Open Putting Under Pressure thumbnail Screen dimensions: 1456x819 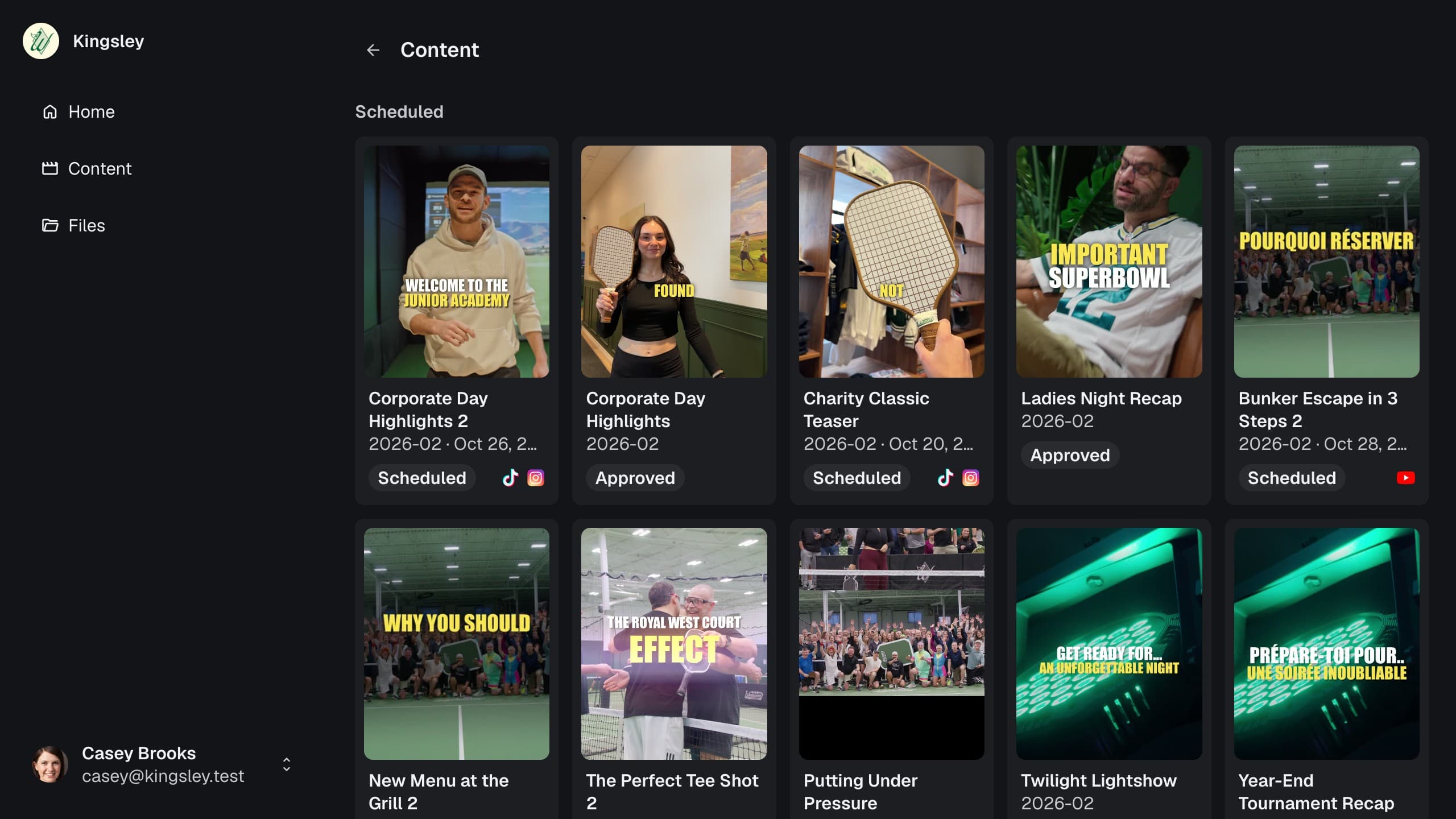click(x=891, y=644)
